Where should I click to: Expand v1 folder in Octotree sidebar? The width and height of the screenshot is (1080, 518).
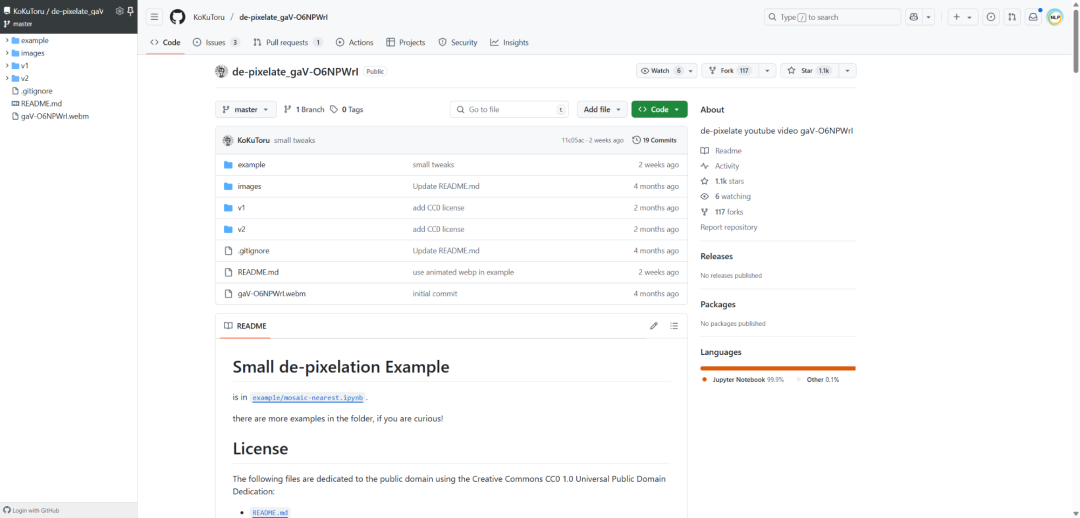pyautogui.click(x=7, y=65)
